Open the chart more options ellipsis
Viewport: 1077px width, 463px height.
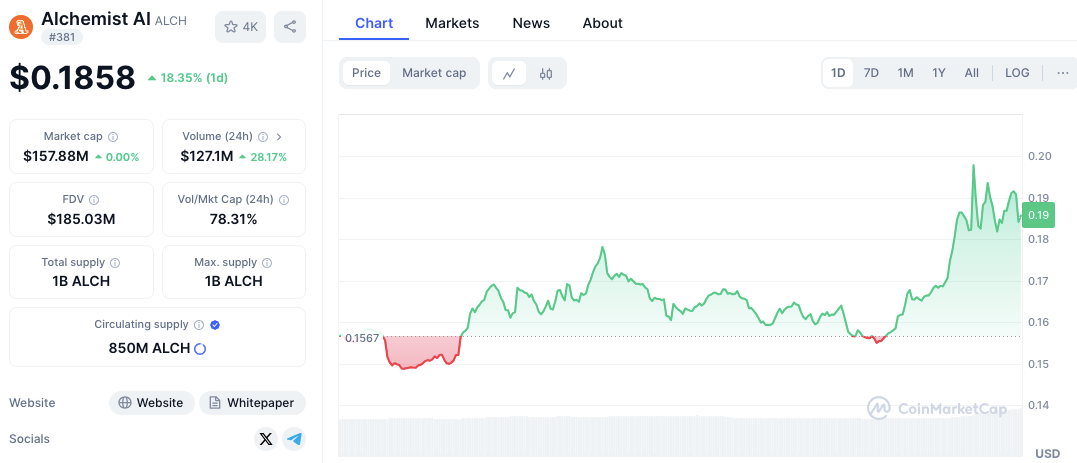coord(1063,73)
